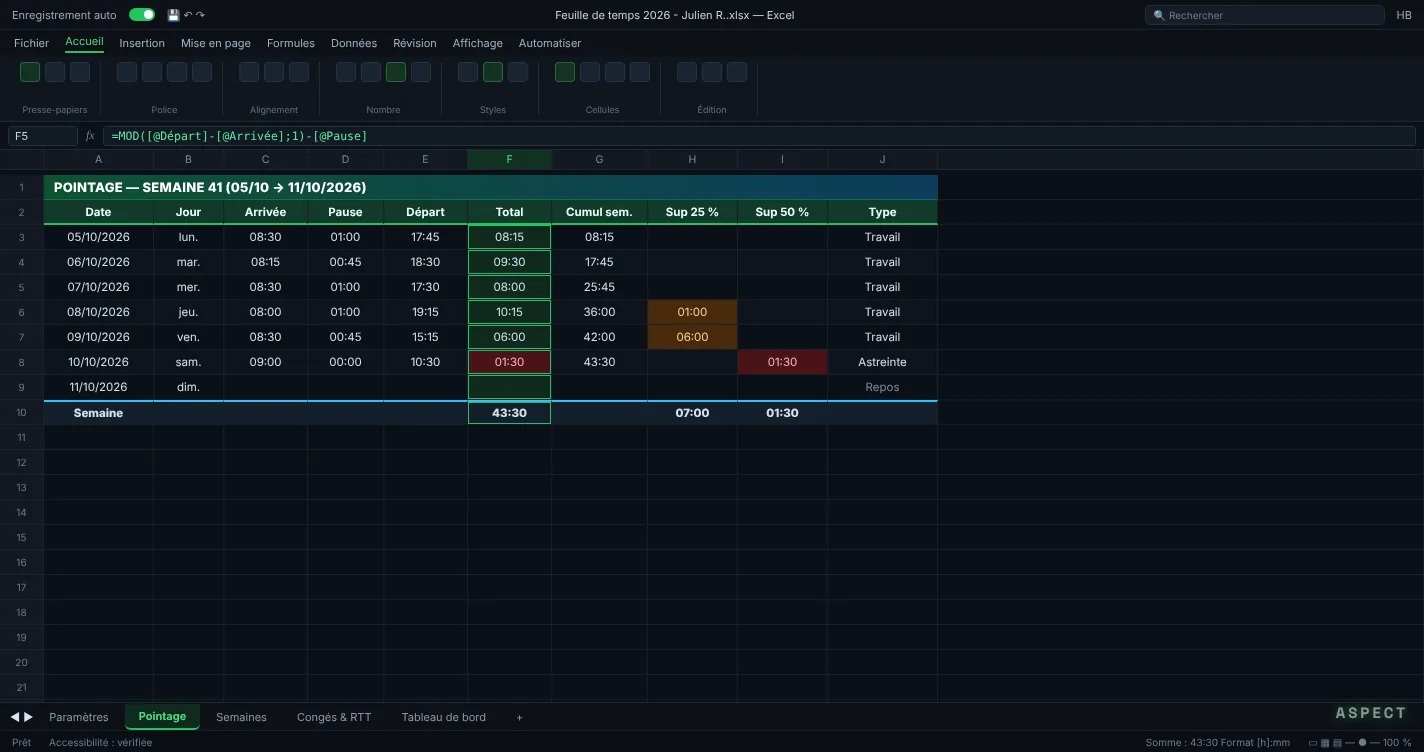Click the highlighted green button in the Nombre group
This screenshot has height=752, width=1424.
(x=396, y=72)
